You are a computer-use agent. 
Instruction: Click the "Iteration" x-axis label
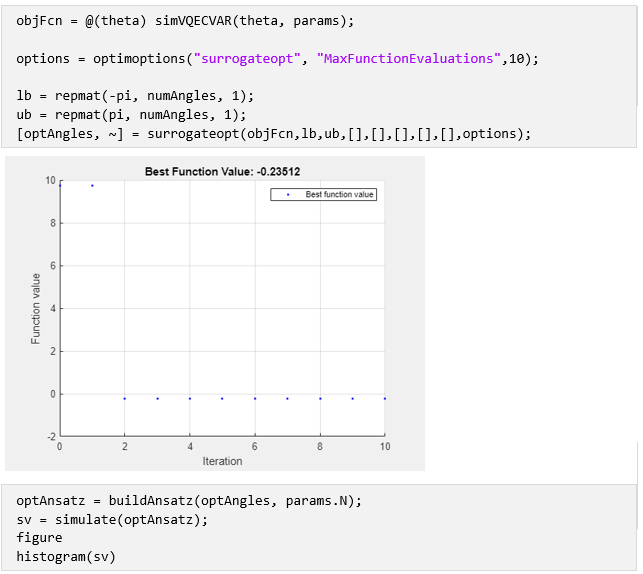coord(222,461)
